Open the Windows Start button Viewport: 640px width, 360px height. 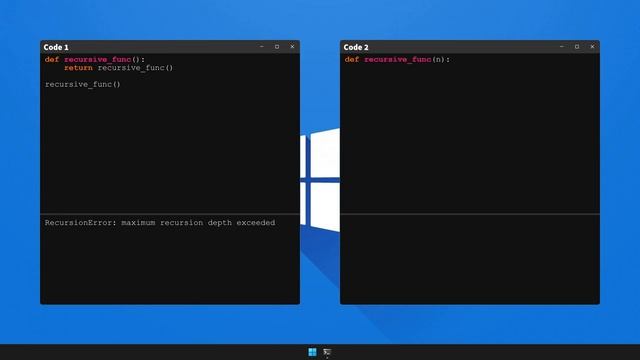(312, 352)
